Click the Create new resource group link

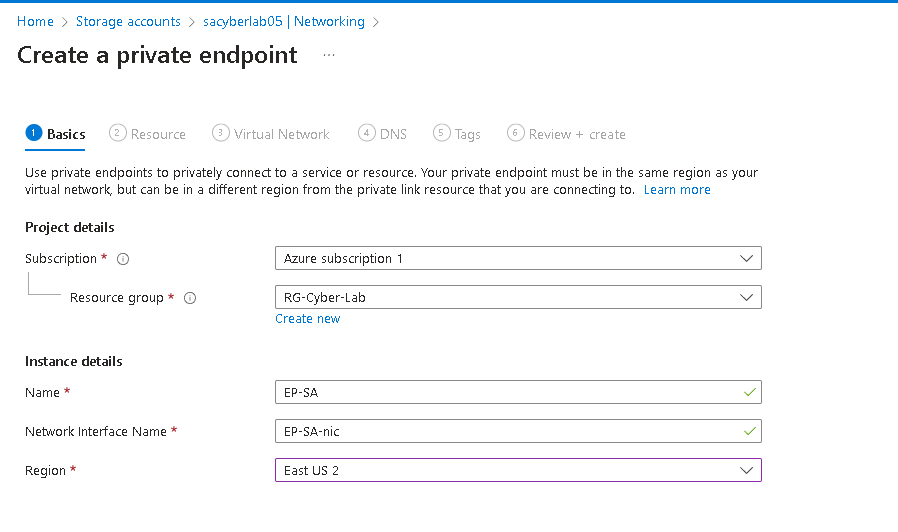tap(308, 319)
